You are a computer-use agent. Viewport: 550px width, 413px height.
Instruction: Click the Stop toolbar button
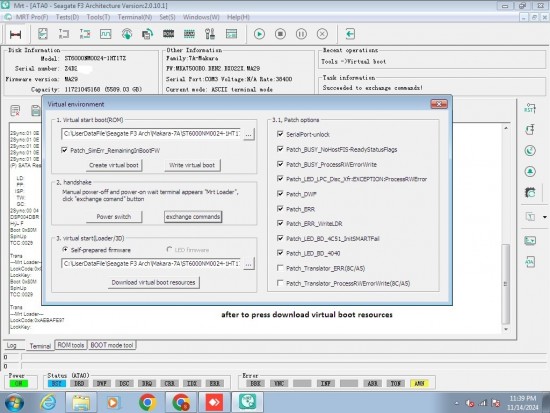click(280, 34)
